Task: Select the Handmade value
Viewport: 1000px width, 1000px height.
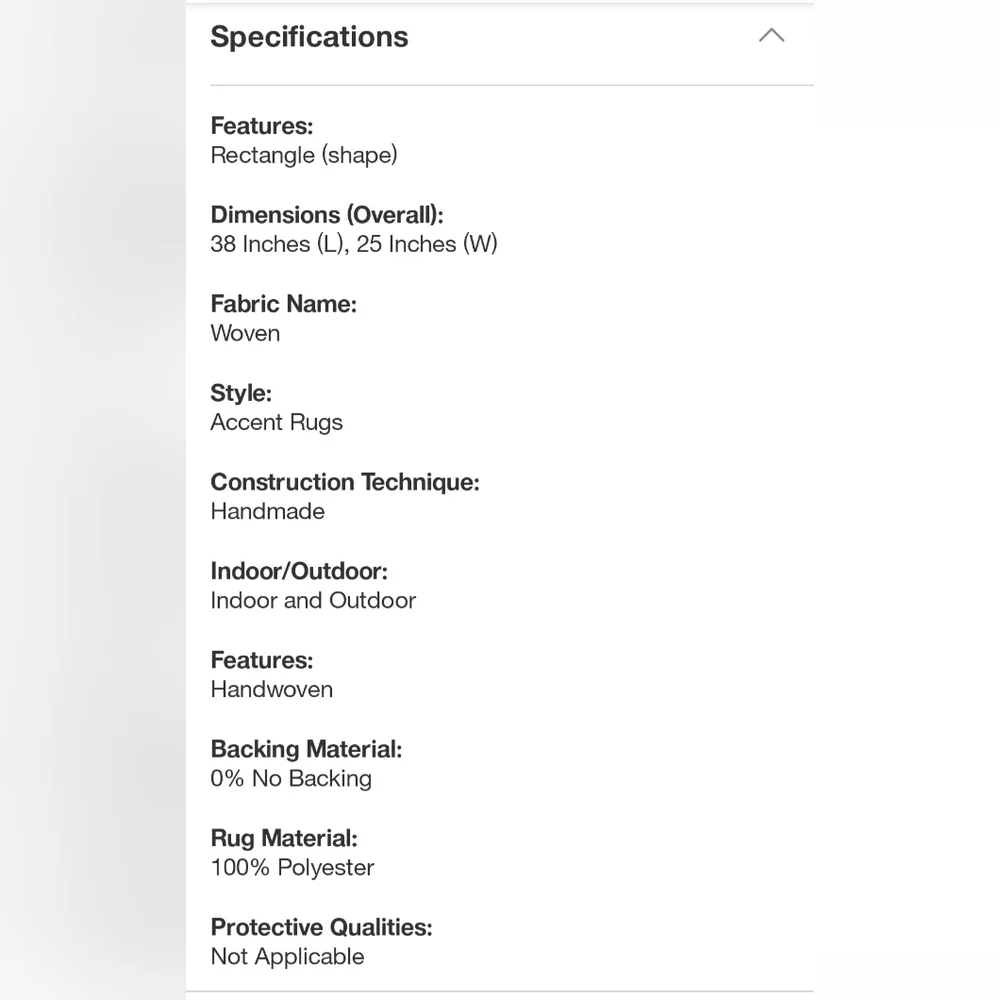Action: (268, 511)
